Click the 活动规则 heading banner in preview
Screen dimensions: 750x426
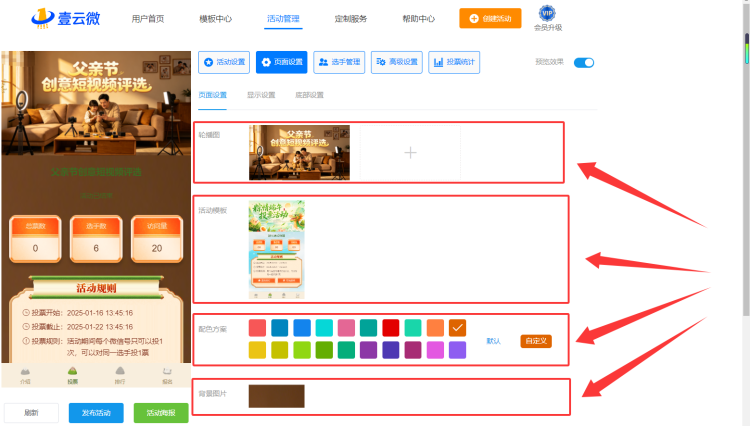(x=96, y=288)
